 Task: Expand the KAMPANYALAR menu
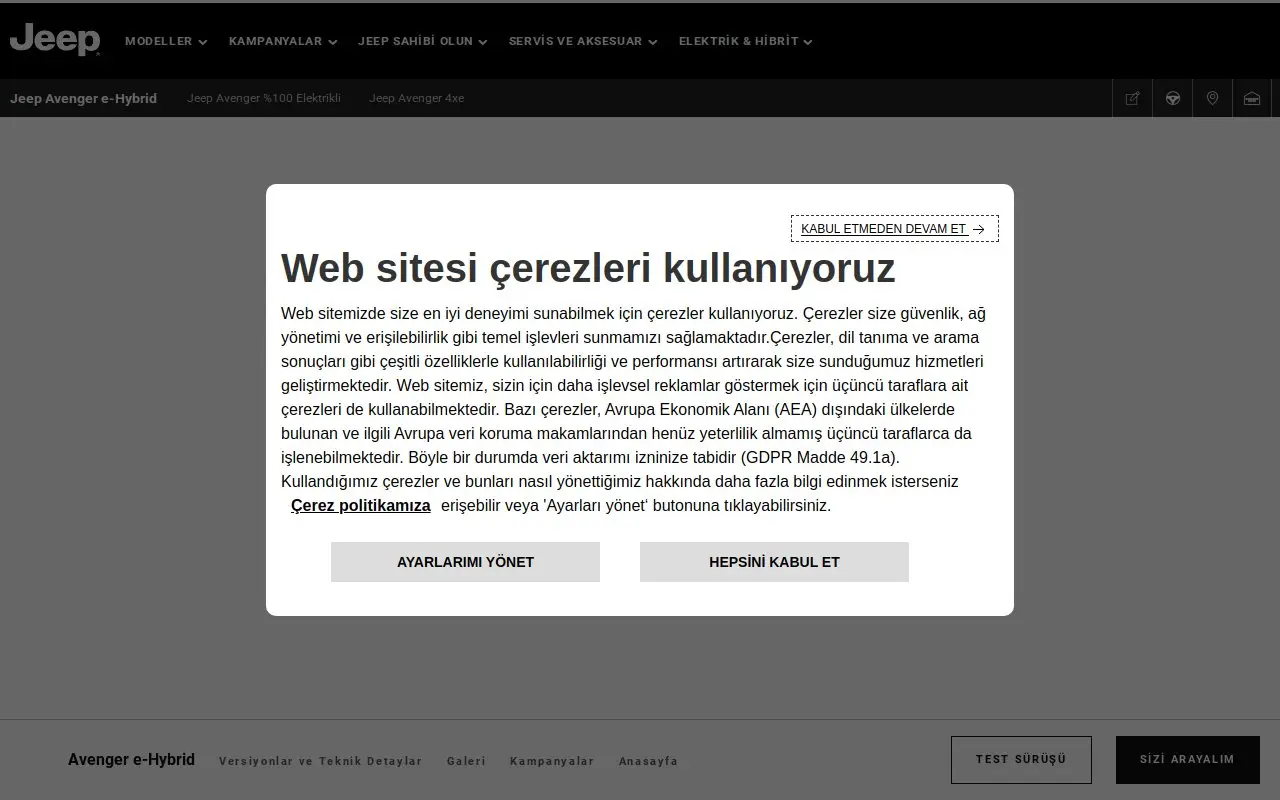tap(283, 41)
